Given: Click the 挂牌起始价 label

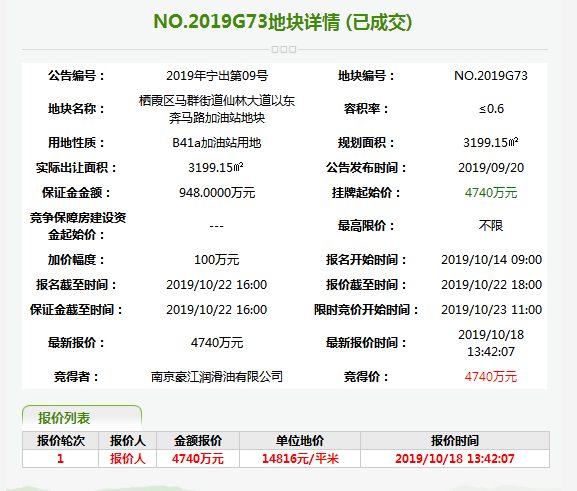Looking at the screenshot, I should click(x=366, y=193).
